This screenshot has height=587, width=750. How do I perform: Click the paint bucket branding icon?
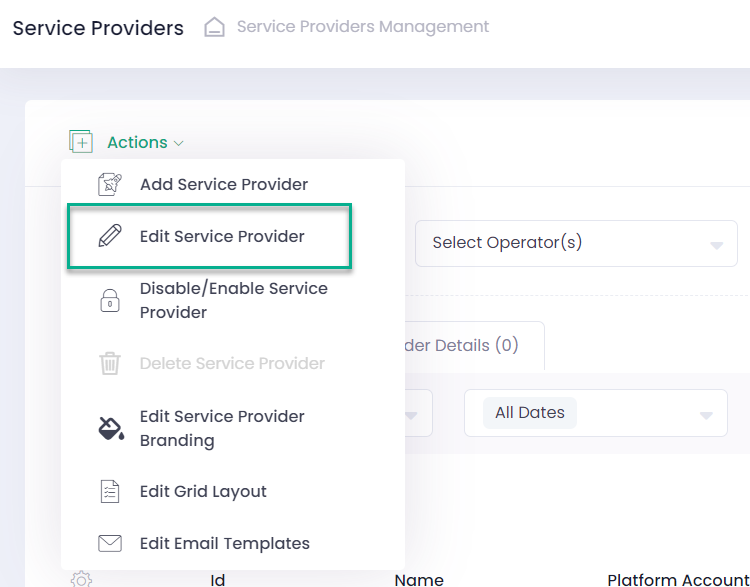[x=110, y=429]
